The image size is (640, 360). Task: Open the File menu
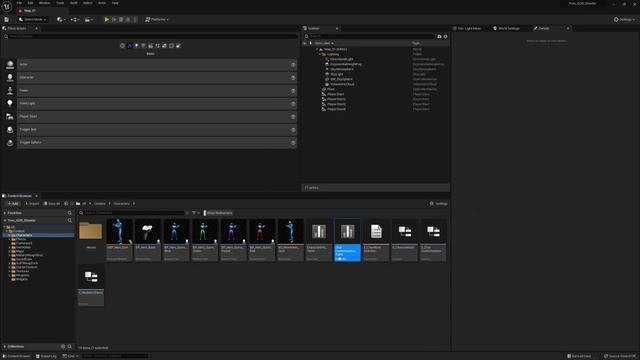(x=19, y=3)
